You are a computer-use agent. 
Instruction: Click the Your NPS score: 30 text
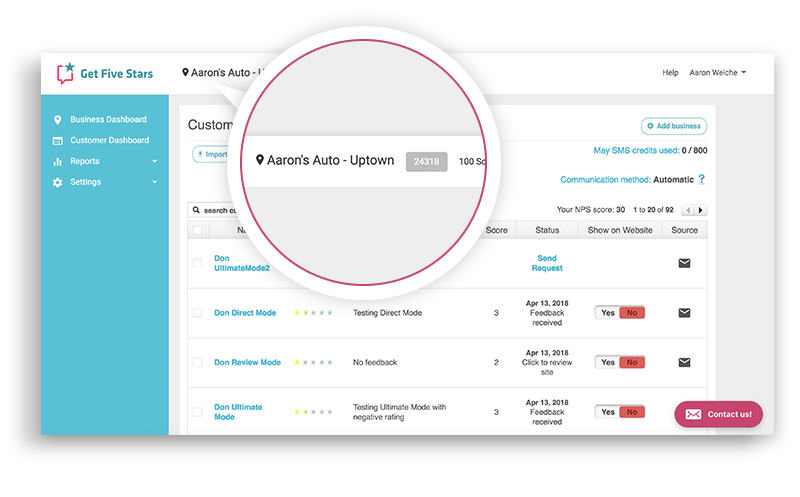pyautogui.click(x=591, y=210)
